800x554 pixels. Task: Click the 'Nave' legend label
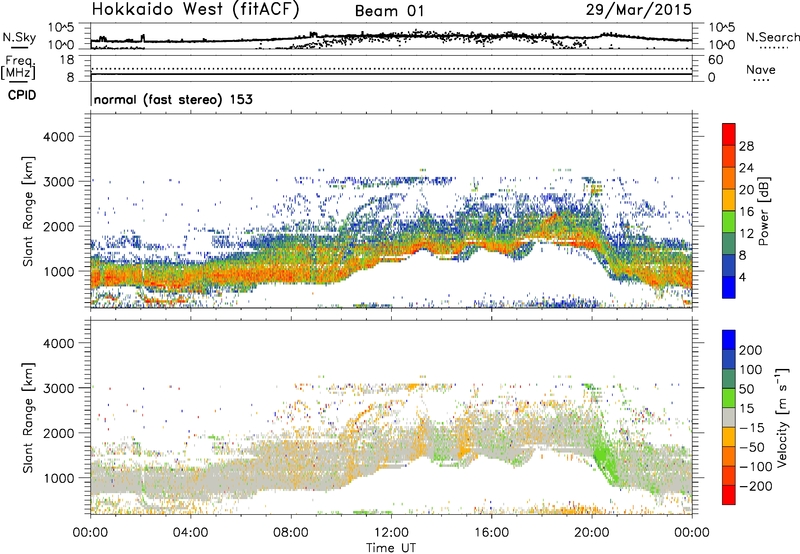[x=761, y=70]
